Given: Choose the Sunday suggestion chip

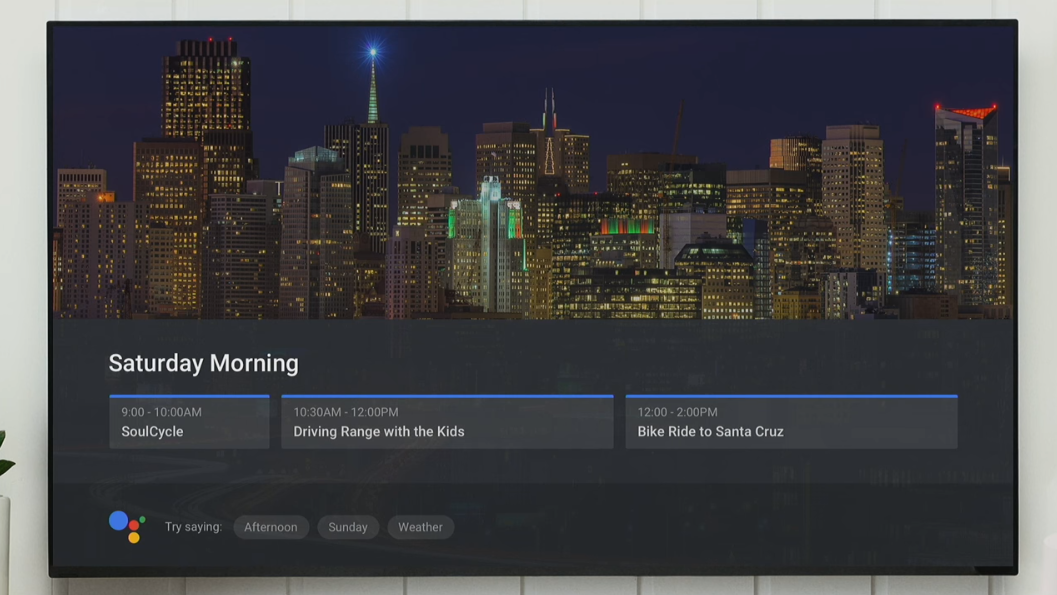Looking at the screenshot, I should coord(348,527).
